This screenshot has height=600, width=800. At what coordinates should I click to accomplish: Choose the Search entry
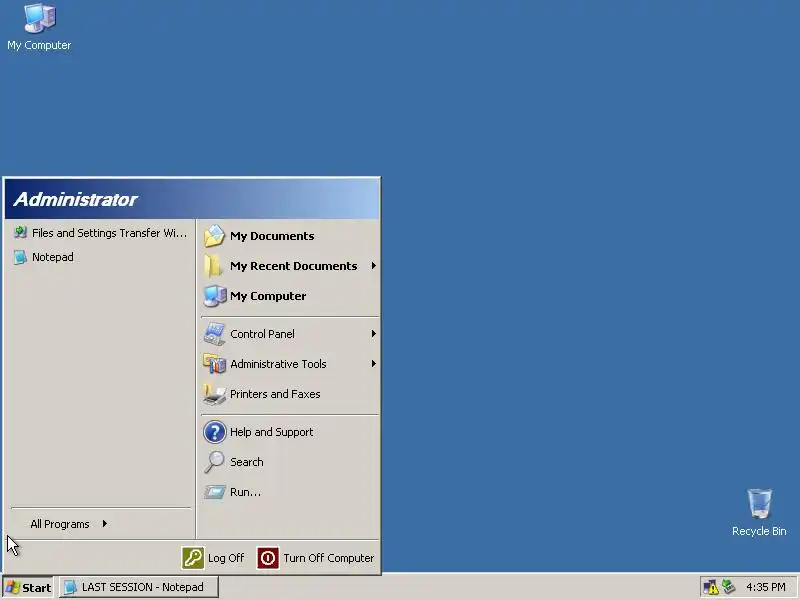tap(290, 462)
